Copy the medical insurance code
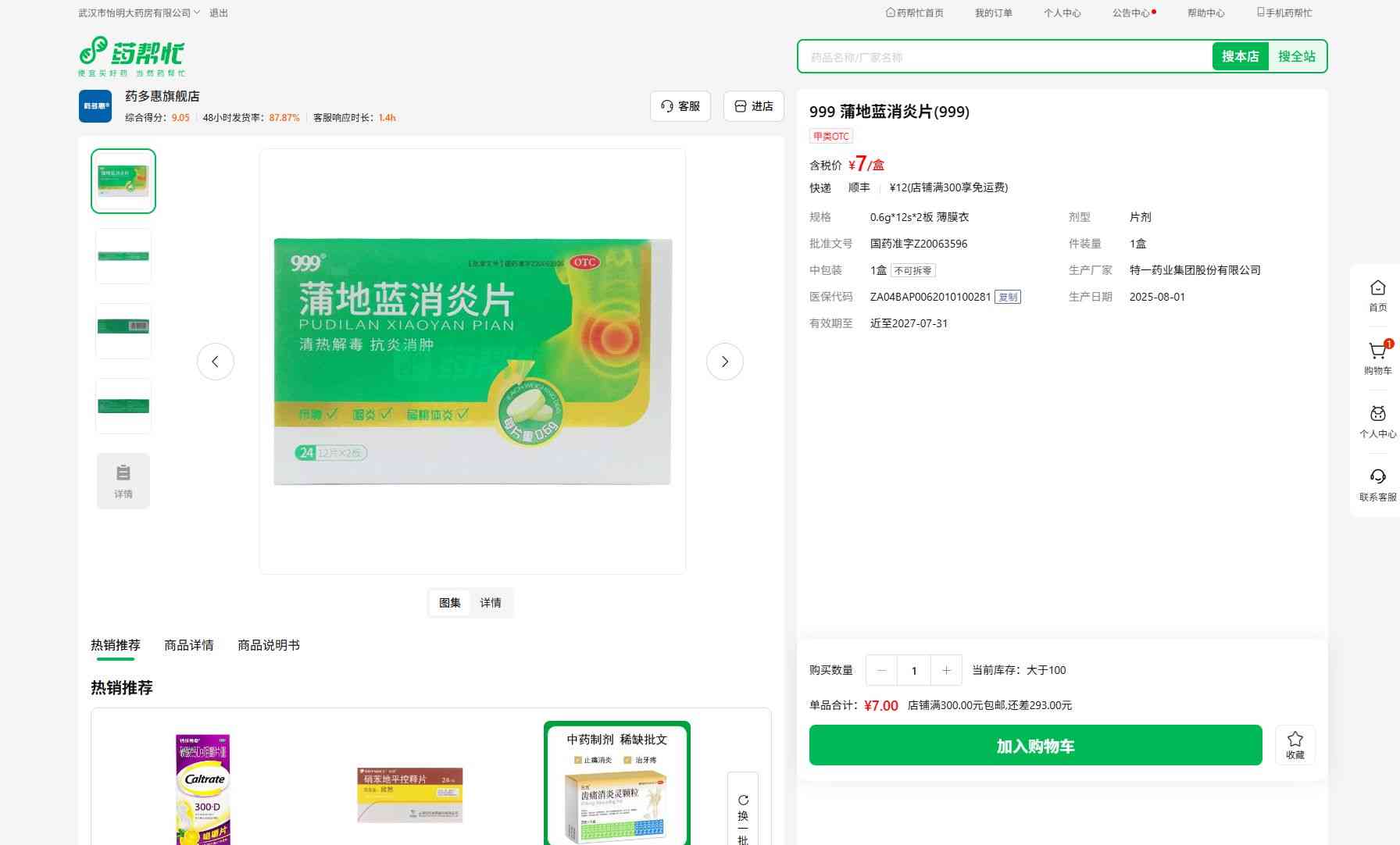This screenshot has width=1400, height=845. click(1008, 297)
